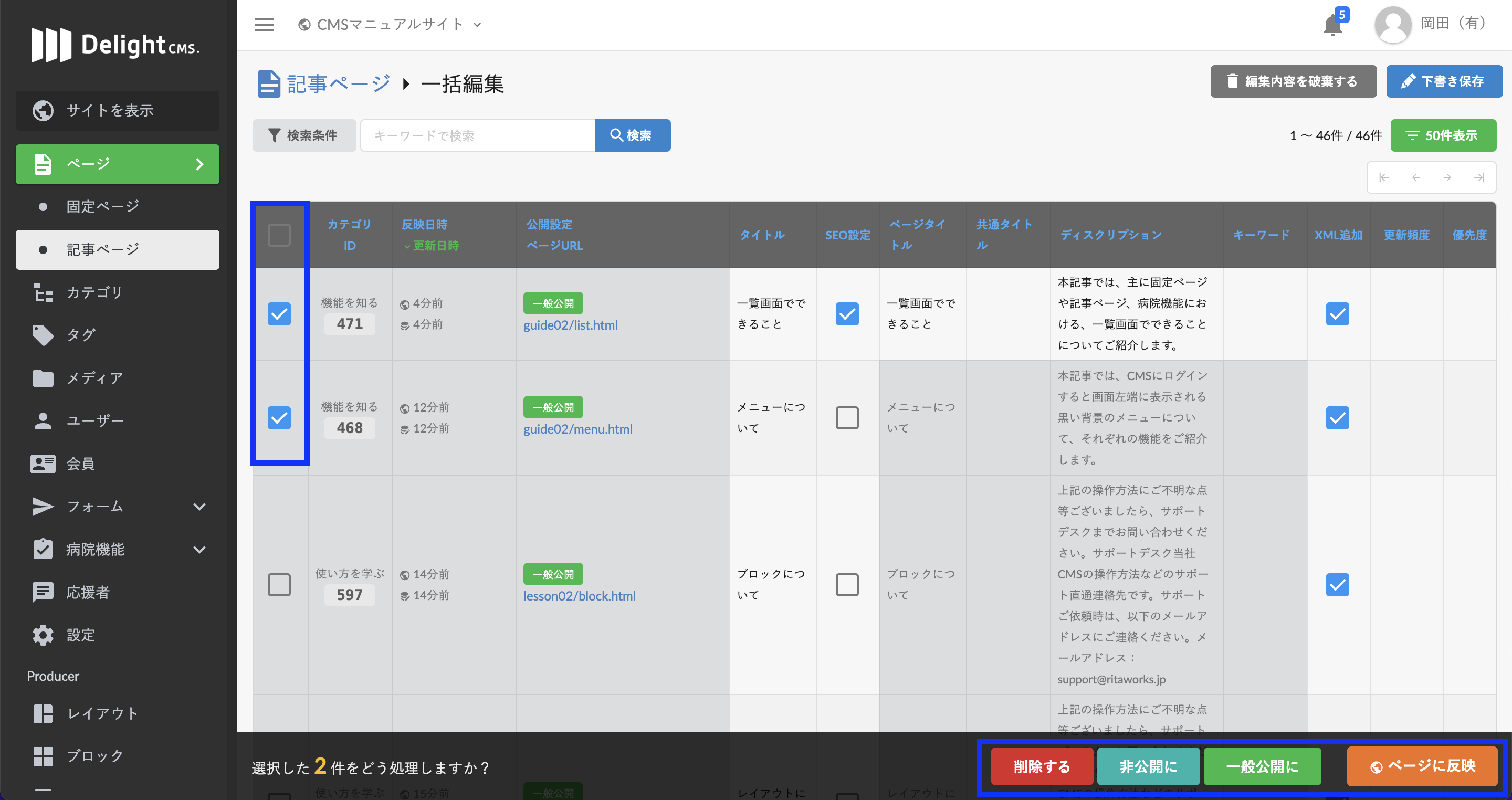Click the user avatar icon
Screen dimensions: 1512x800
click(1392, 25)
